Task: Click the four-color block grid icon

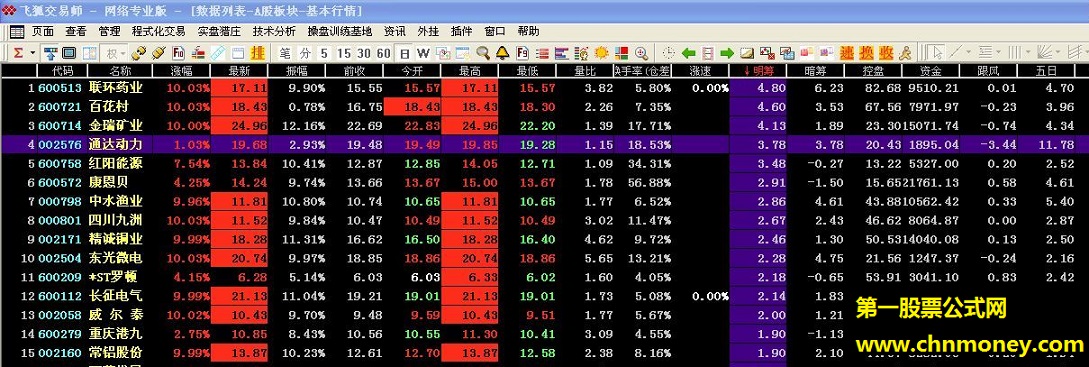Action: click(621, 53)
